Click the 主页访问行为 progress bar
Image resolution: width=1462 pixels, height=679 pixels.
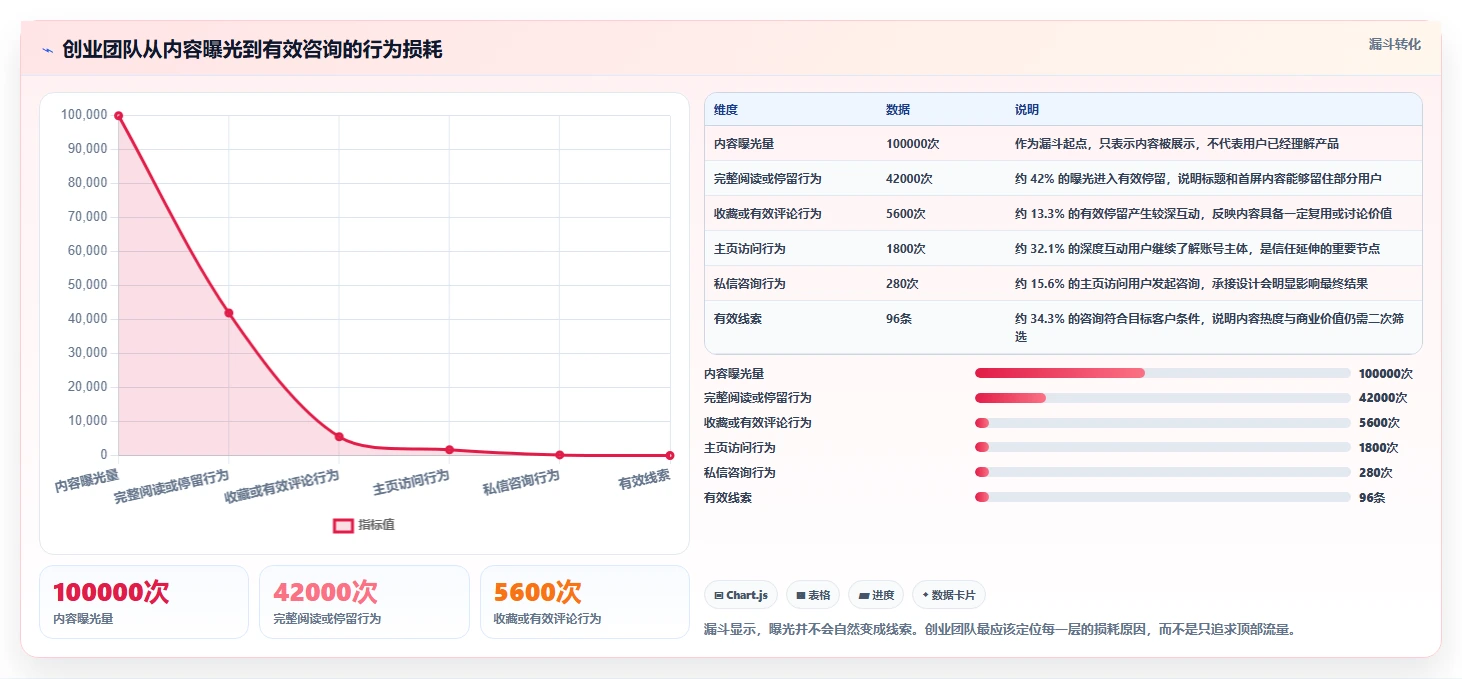(1162, 448)
